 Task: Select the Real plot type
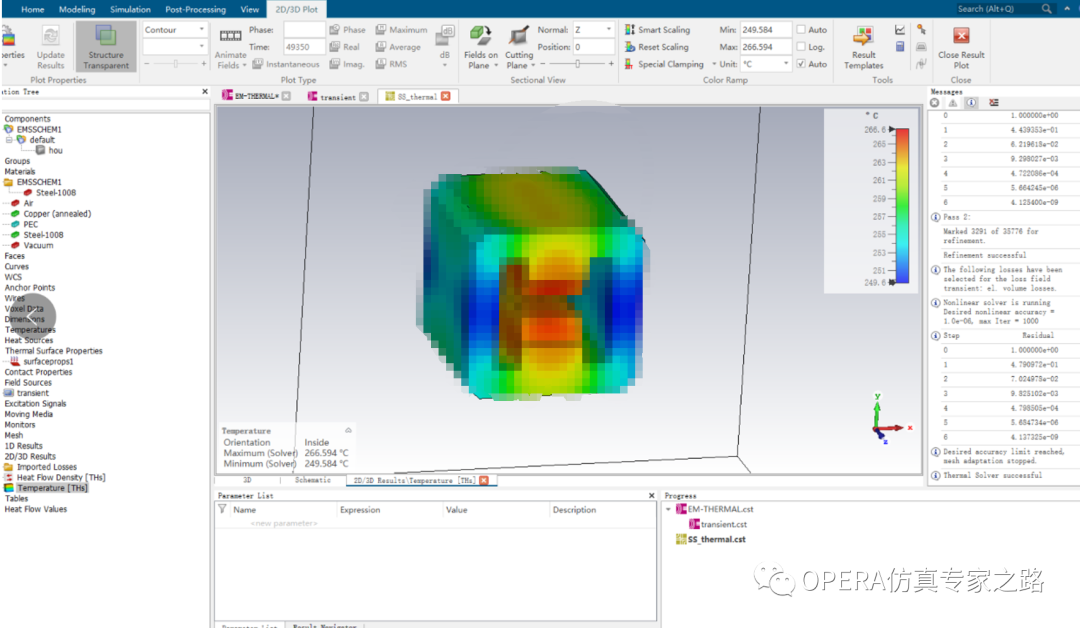coord(345,47)
